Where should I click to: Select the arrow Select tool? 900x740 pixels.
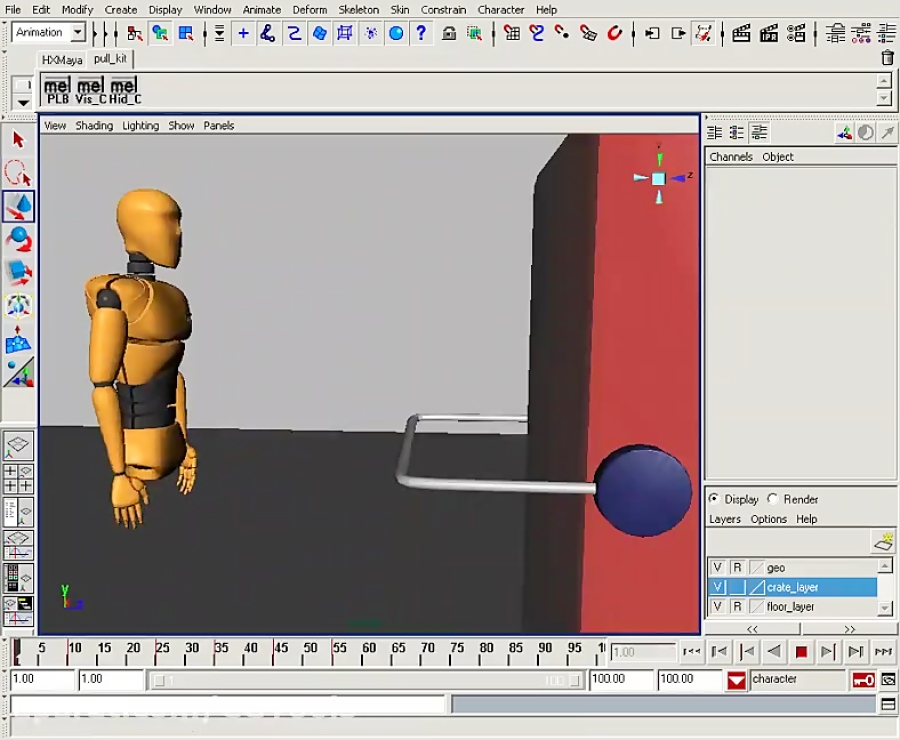18,140
